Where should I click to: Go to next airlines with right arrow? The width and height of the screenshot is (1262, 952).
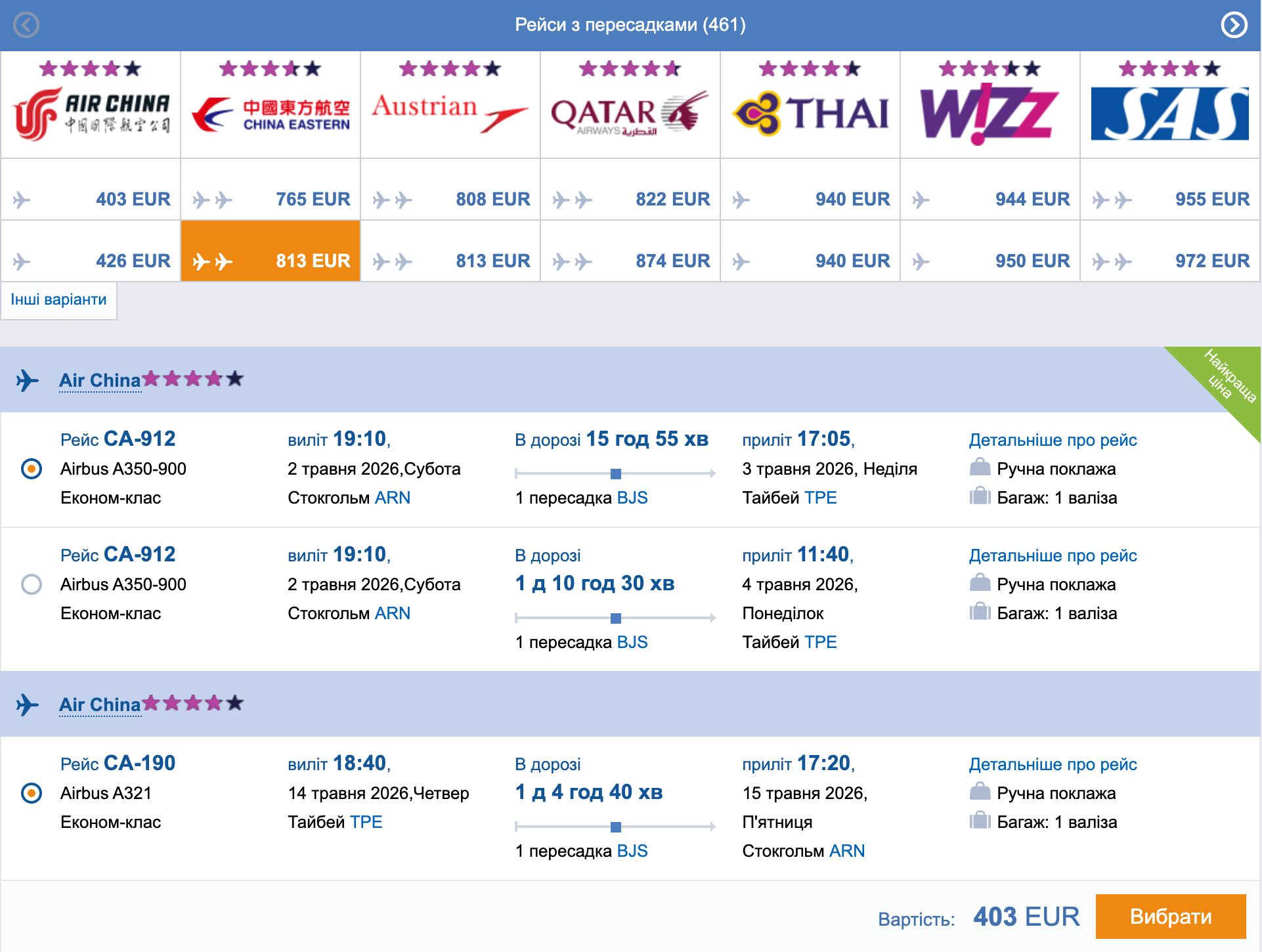1234,25
